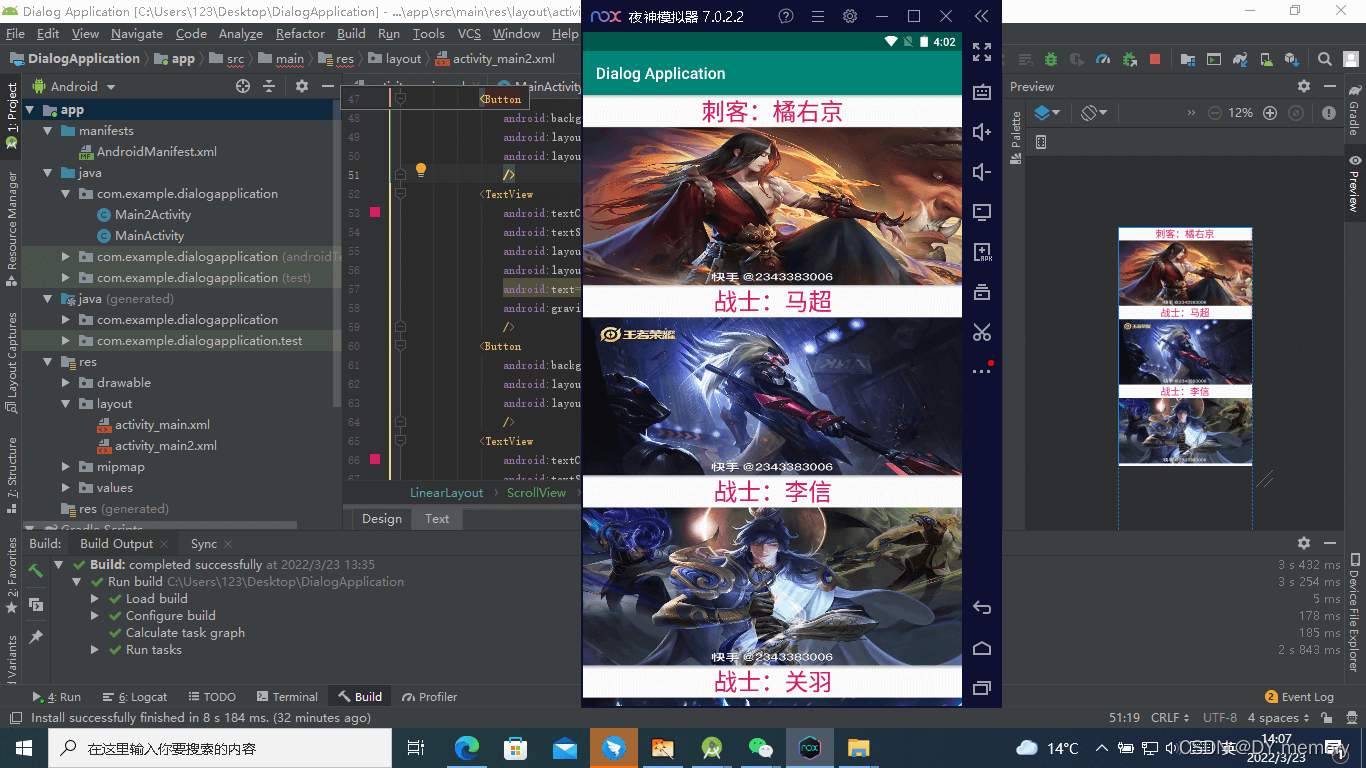
Task: Click the red Stop button
Action: 1155,59
